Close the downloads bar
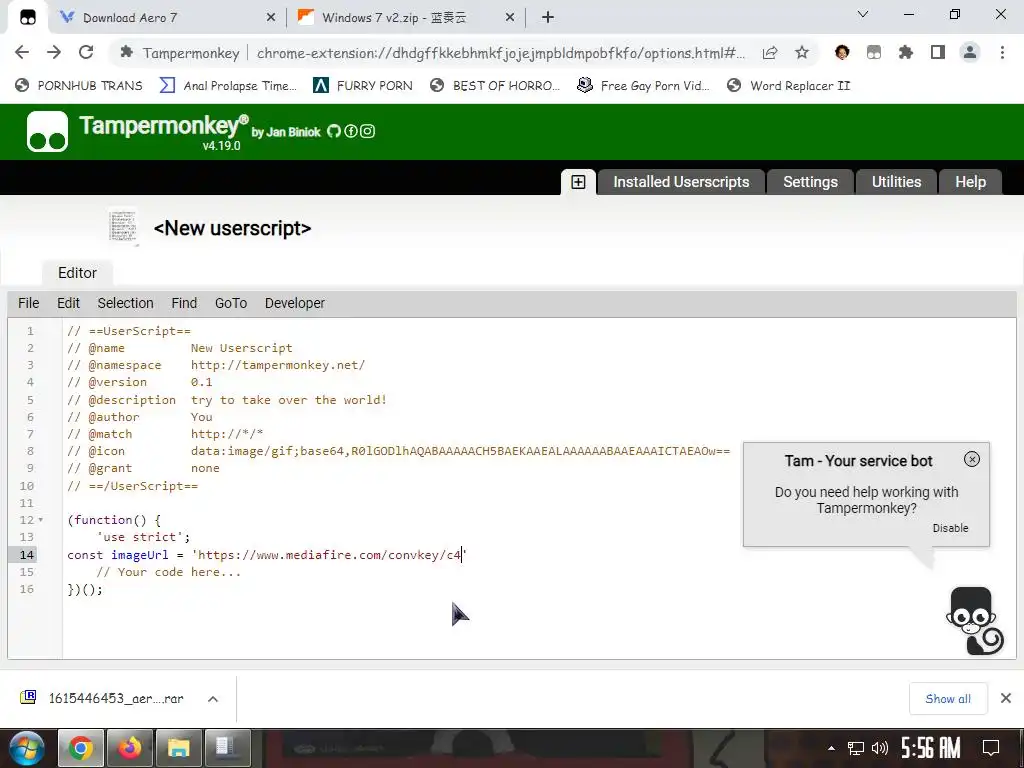 pyautogui.click(x=1006, y=698)
